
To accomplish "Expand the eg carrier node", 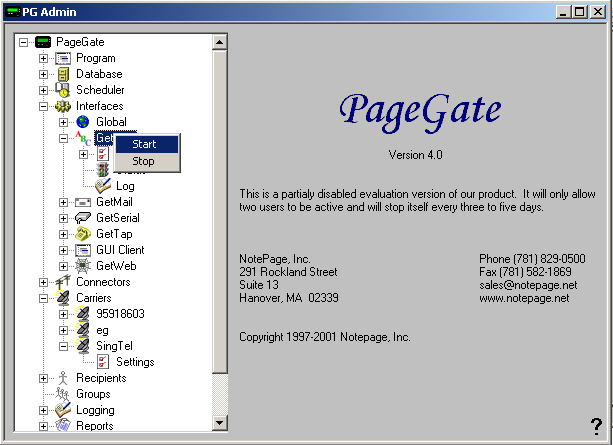I will coord(63,330).
